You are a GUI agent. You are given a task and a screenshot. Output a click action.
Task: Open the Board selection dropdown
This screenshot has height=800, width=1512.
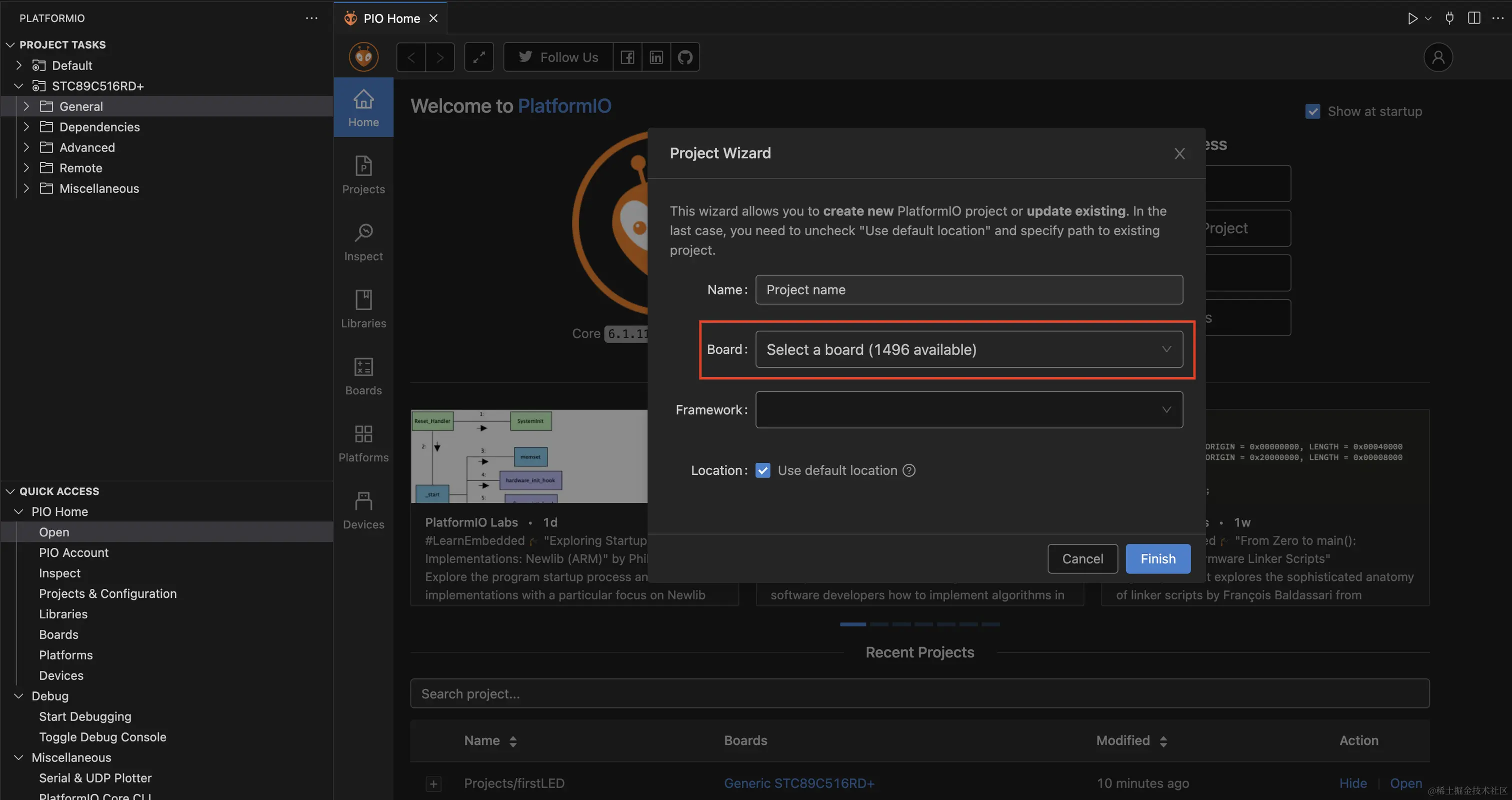968,350
